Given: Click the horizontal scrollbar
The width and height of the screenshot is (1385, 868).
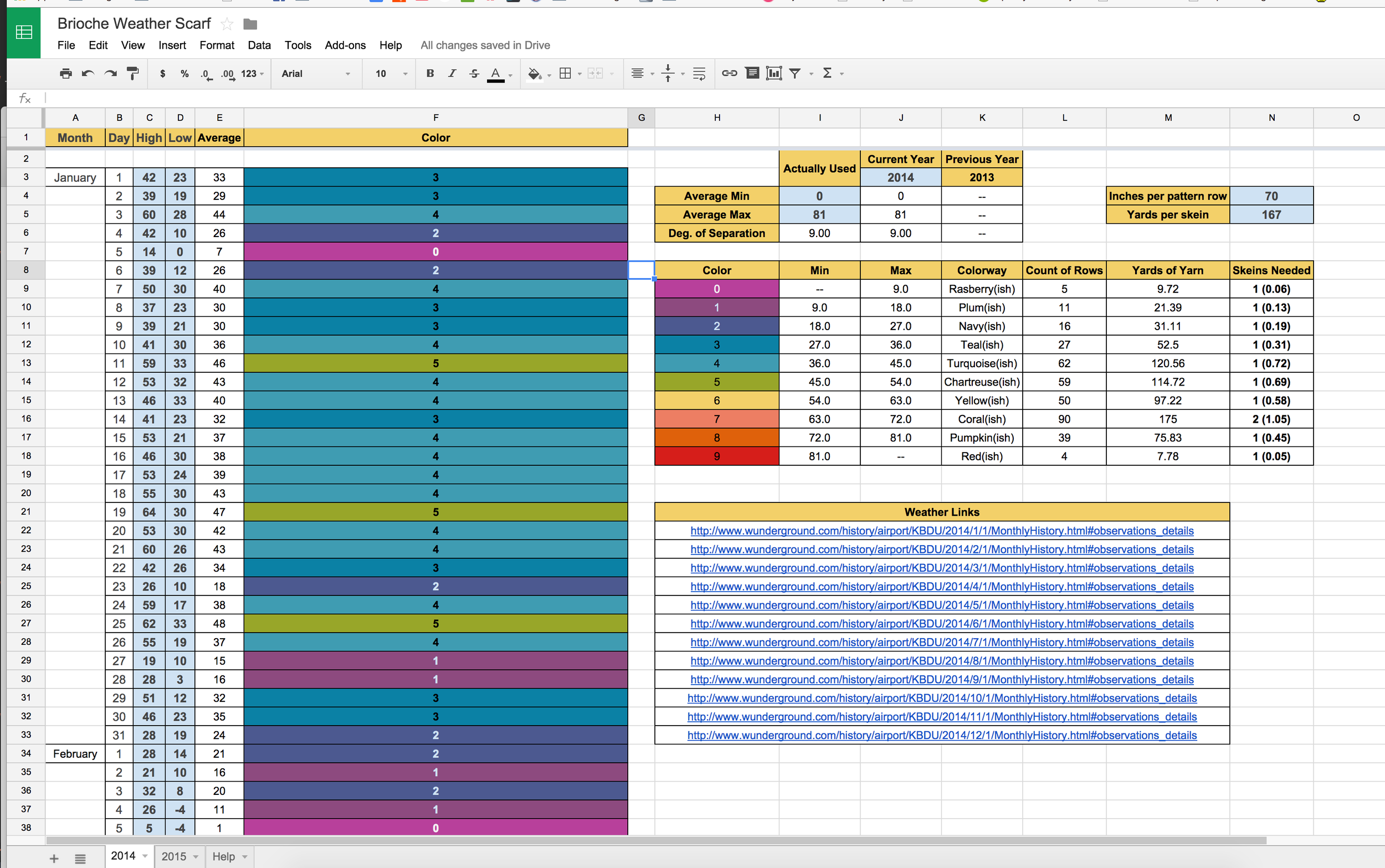Looking at the screenshot, I should pos(656,840).
